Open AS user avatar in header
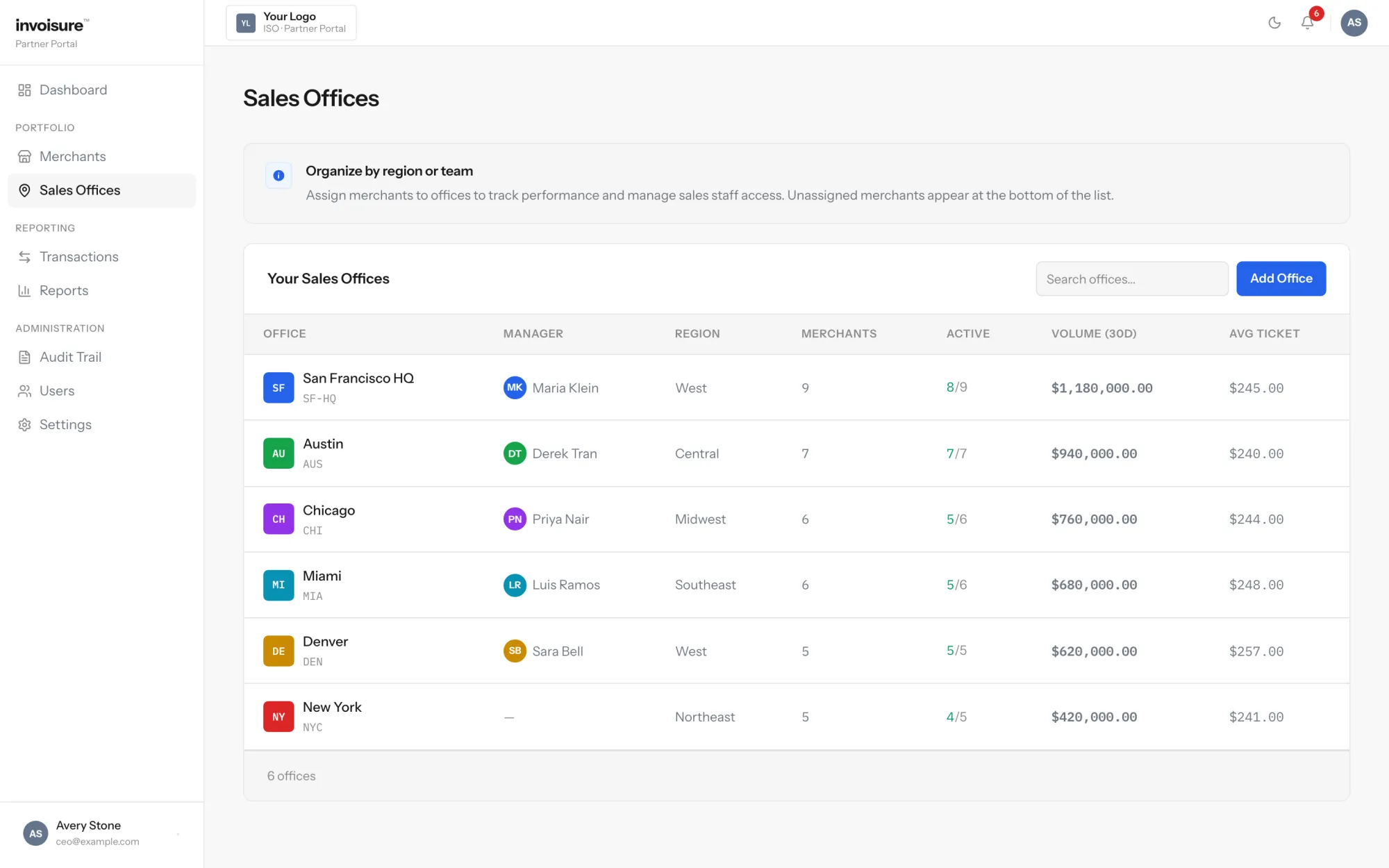 click(1354, 23)
